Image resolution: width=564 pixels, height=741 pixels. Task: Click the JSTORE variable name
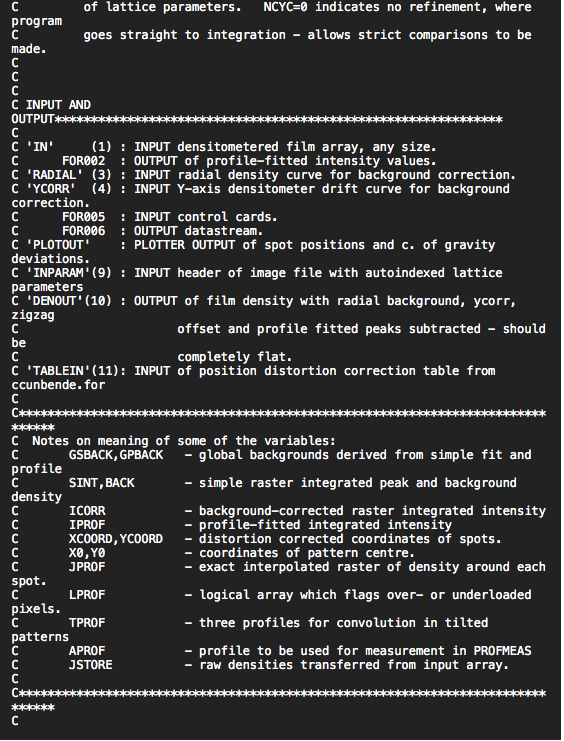(x=91, y=665)
